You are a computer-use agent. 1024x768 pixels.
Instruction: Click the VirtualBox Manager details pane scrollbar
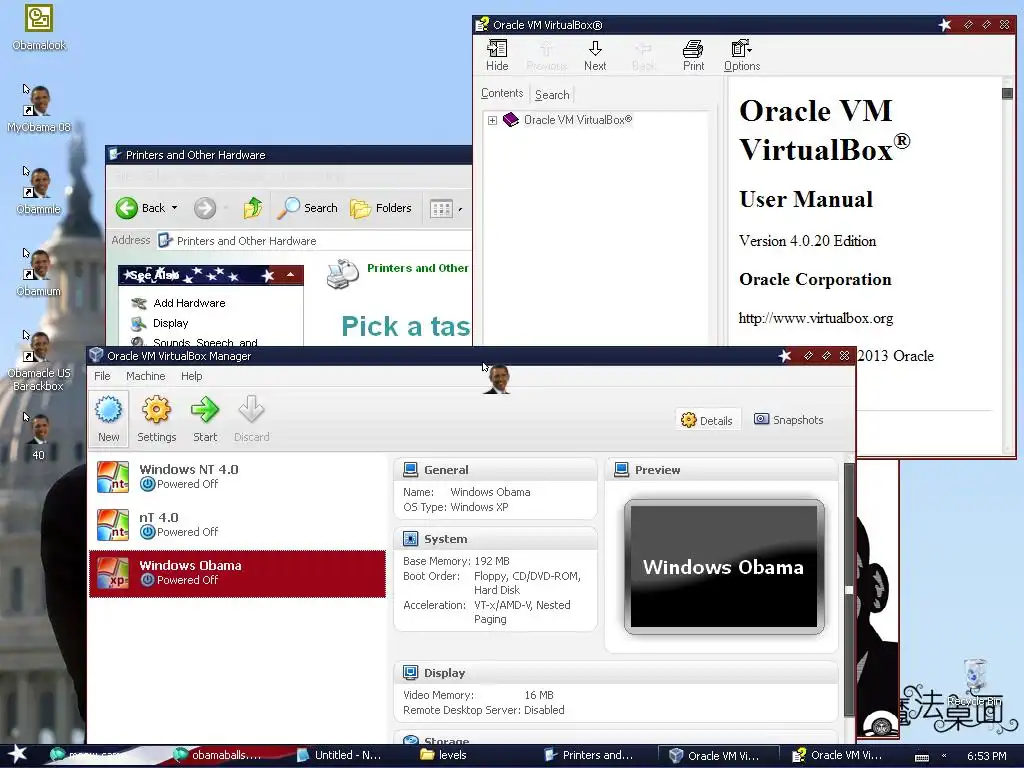click(849, 588)
